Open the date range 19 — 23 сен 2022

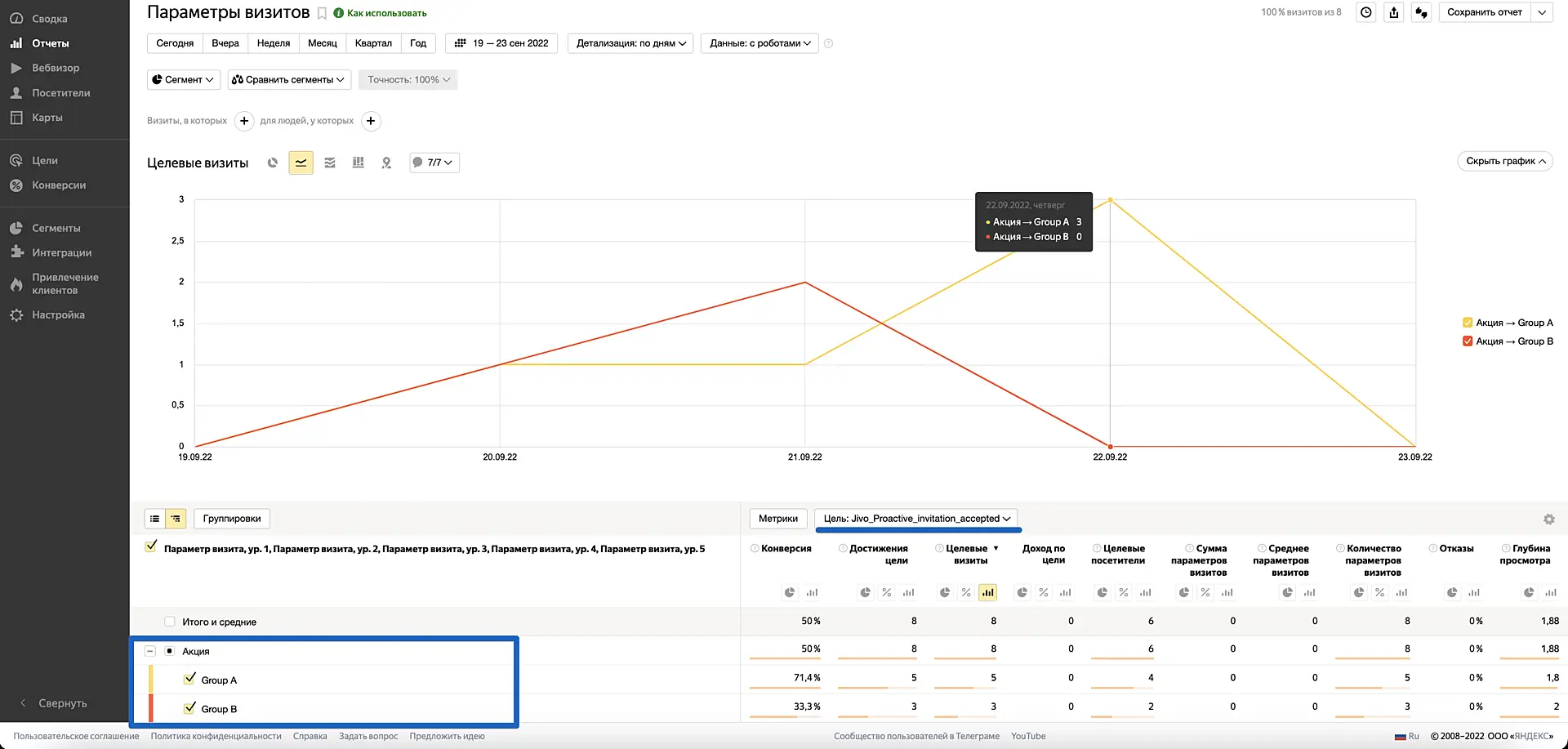pos(501,43)
